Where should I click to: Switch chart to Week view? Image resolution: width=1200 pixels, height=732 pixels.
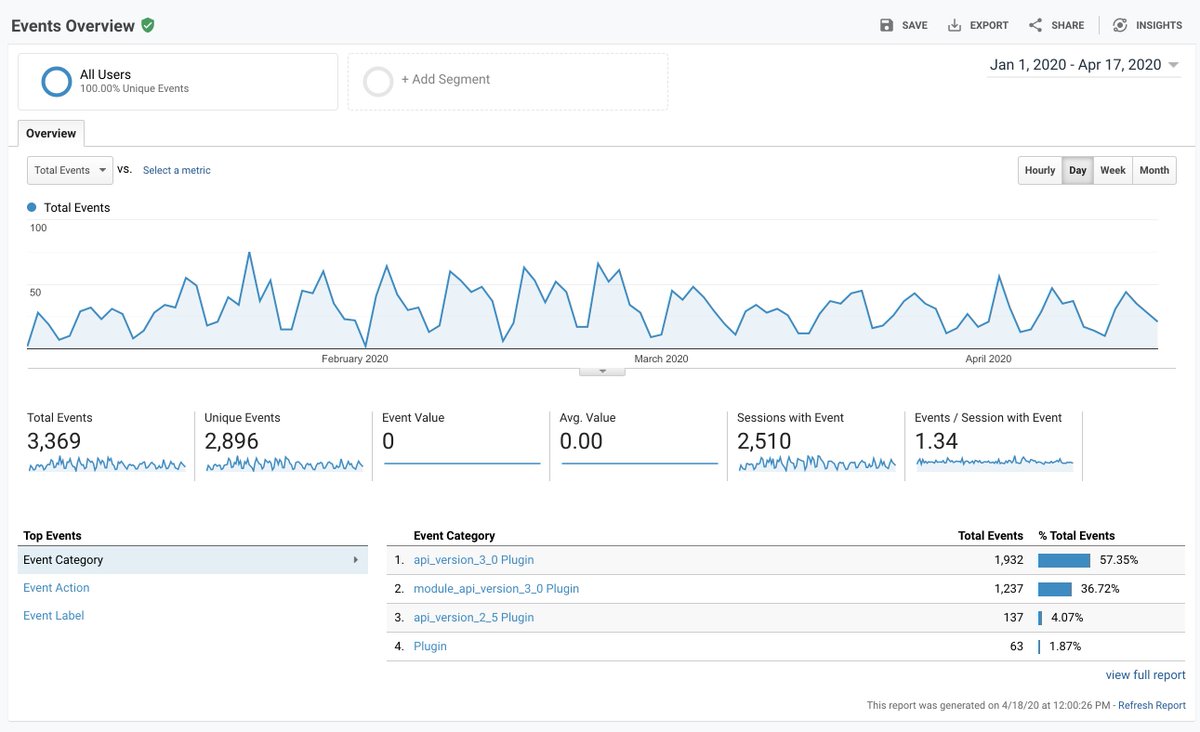(x=1113, y=170)
